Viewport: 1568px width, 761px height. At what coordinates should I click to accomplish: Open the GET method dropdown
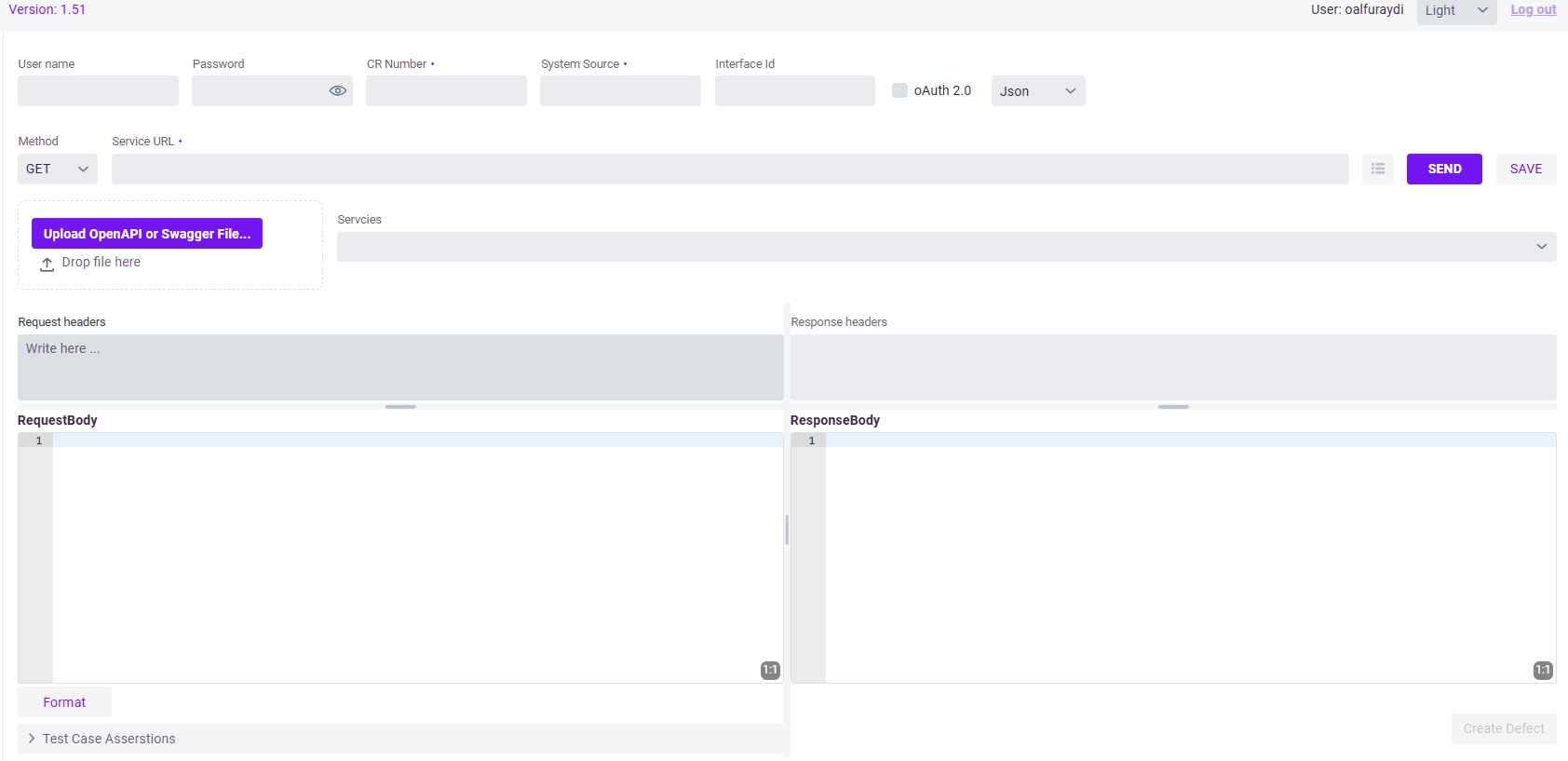pyautogui.click(x=58, y=170)
